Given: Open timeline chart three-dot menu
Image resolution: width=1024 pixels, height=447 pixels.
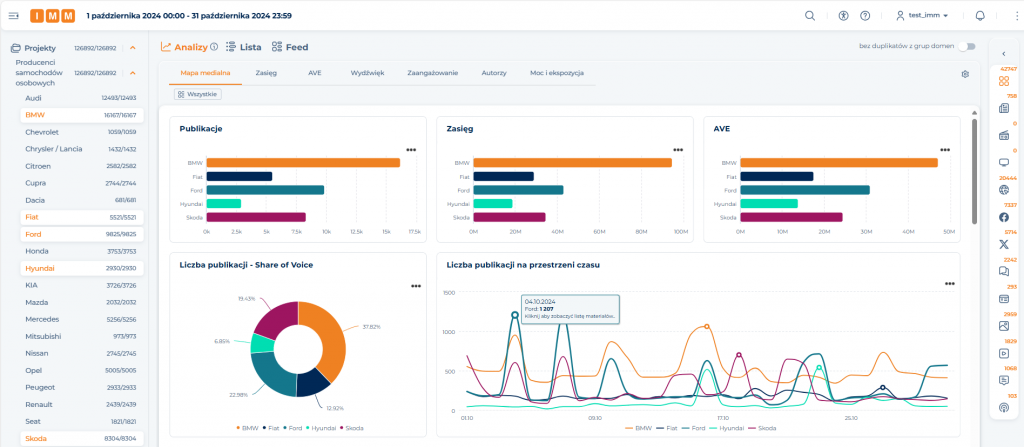Looking at the screenshot, I should (x=950, y=284).
